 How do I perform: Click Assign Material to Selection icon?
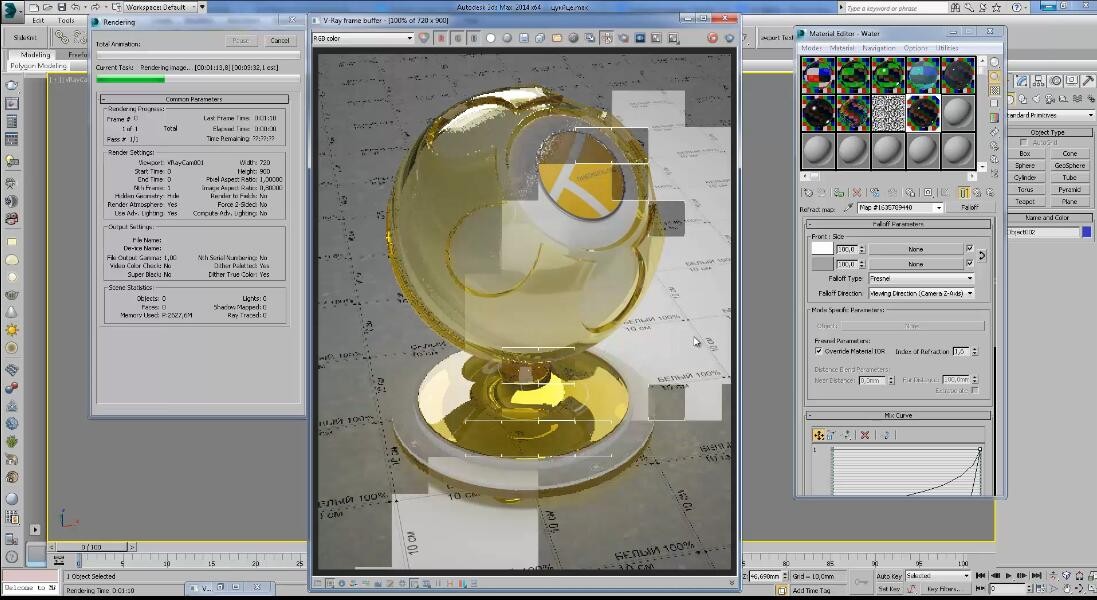pos(838,192)
